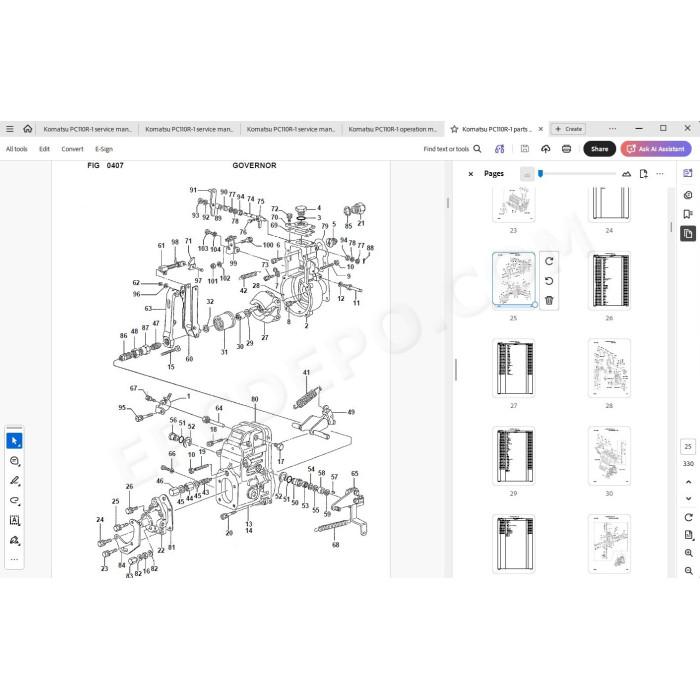Open the All tools menu
700x700 pixels.
(17, 149)
